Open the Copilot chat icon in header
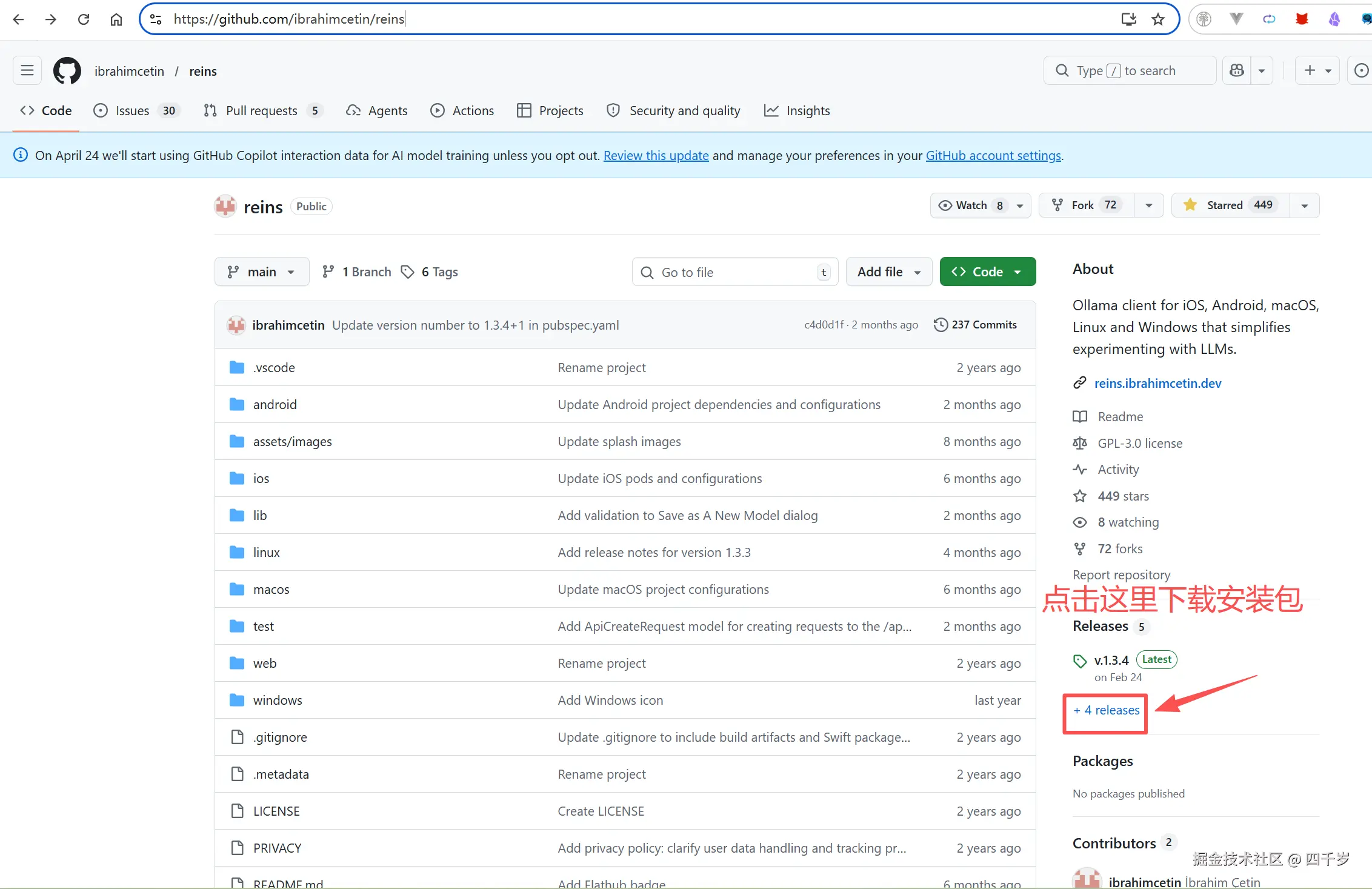Viewport: 1372px width, 889px height. (x=1237, y=71)
